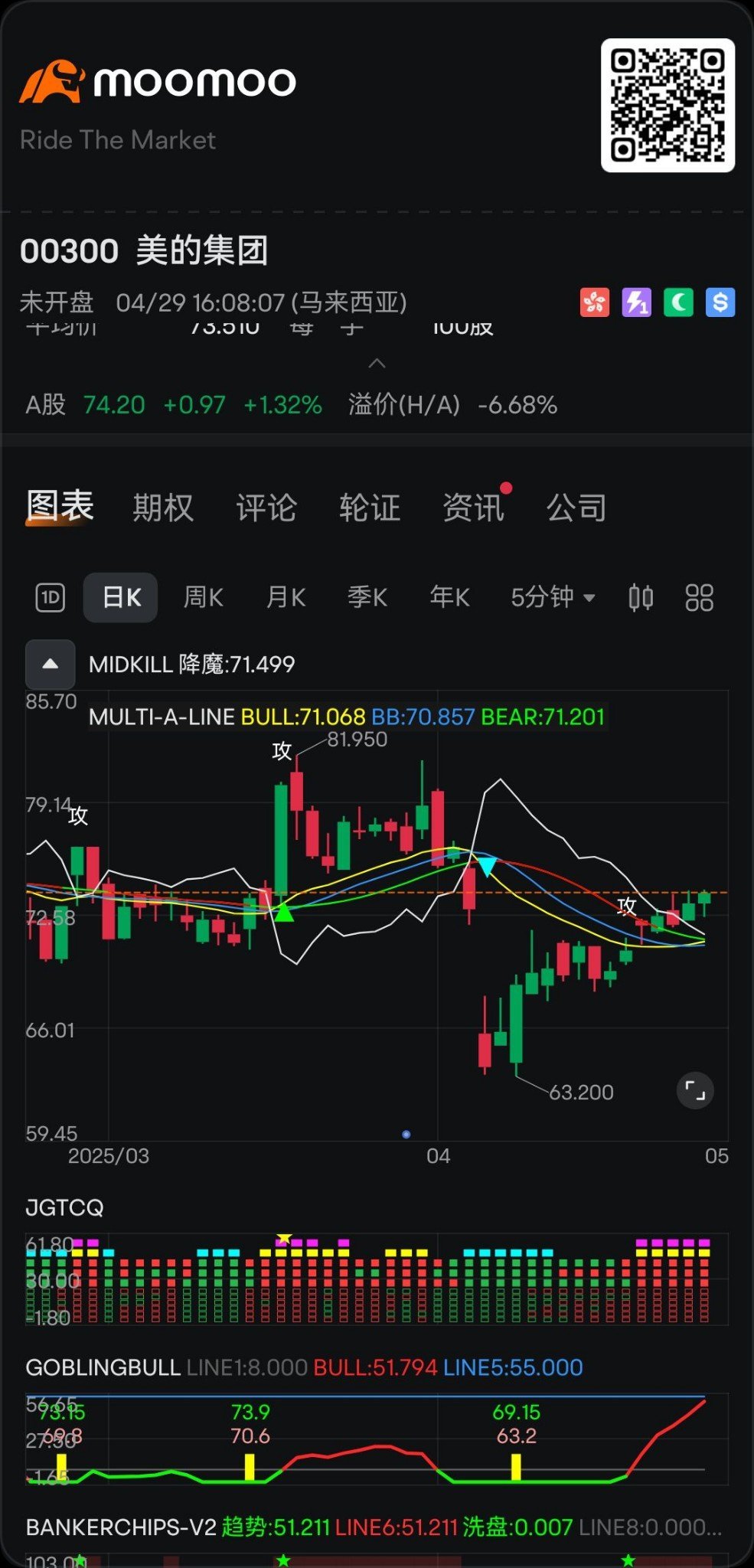This screenshot has width=754, height=1568.
Task: Tap 溢价(H/A) -6.68% premium value
Action: point(452,404)
